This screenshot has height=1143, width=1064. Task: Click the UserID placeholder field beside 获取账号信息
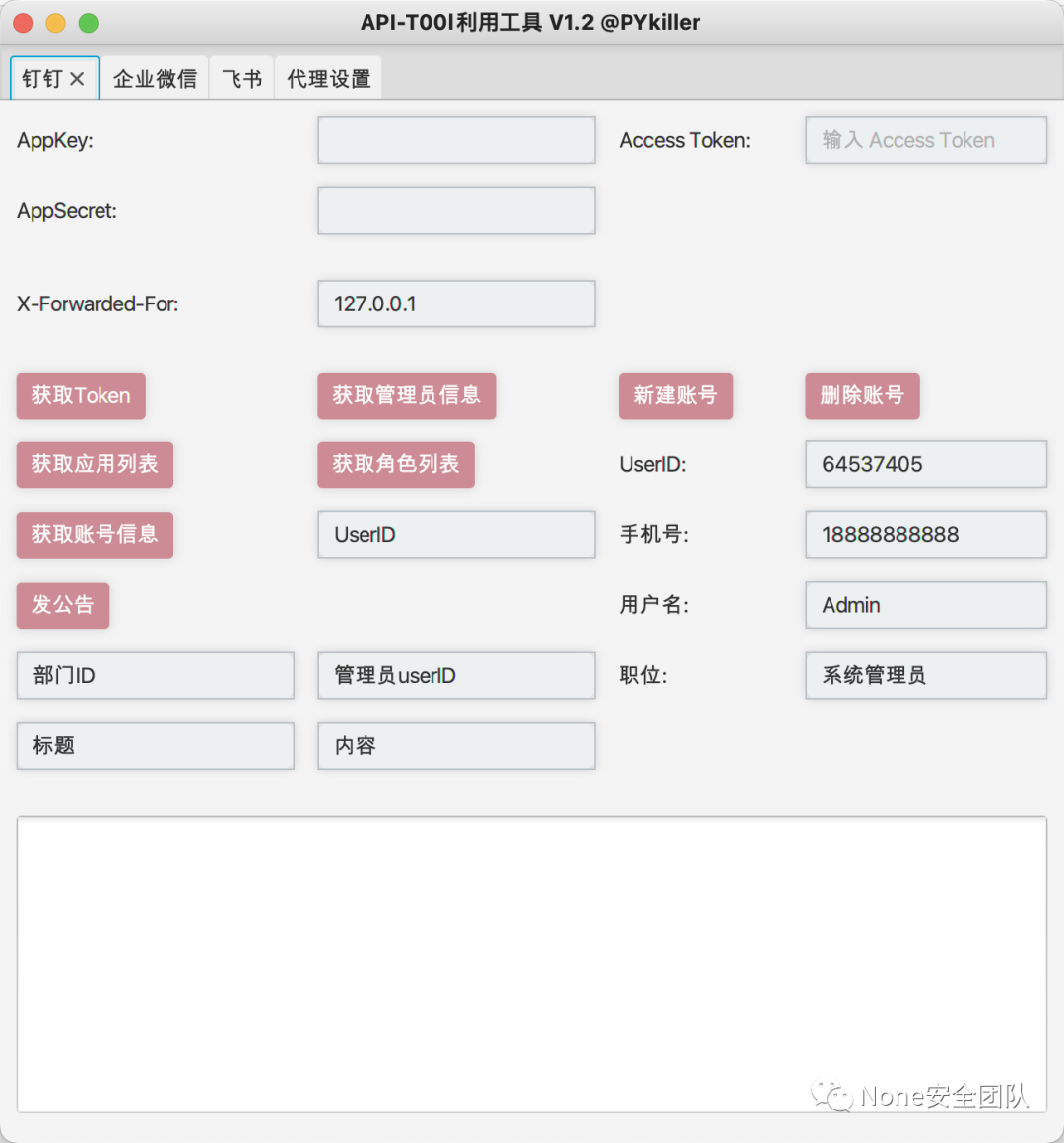[x=456, y=535]
